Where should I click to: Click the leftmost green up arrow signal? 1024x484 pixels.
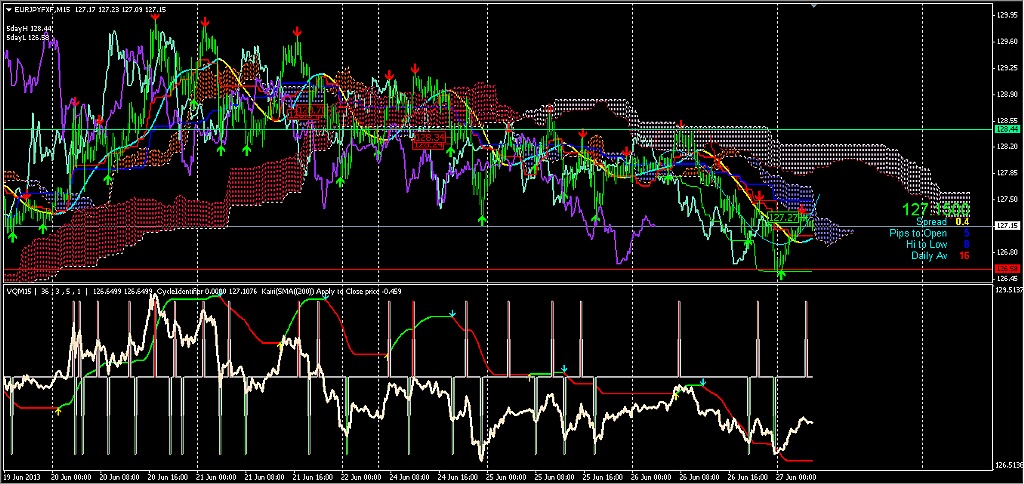click(x=13, y=235)
